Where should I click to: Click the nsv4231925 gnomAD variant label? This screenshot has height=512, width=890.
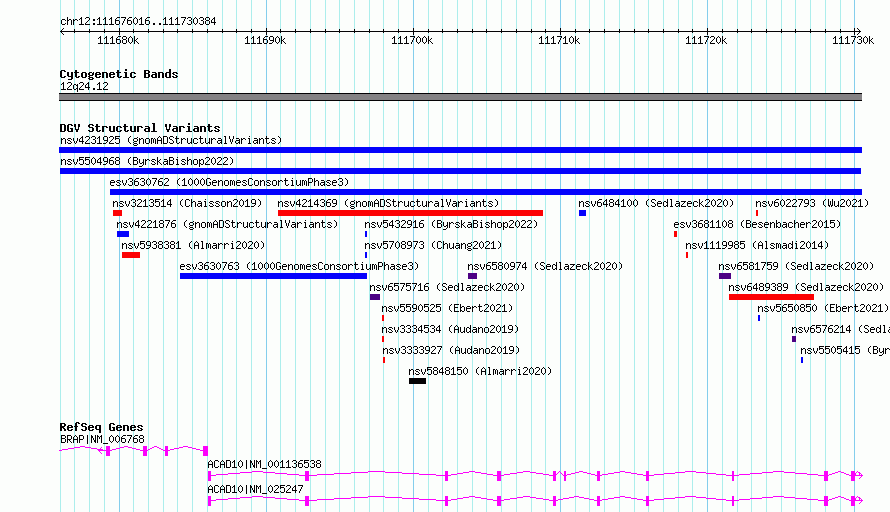click(171, 140)
